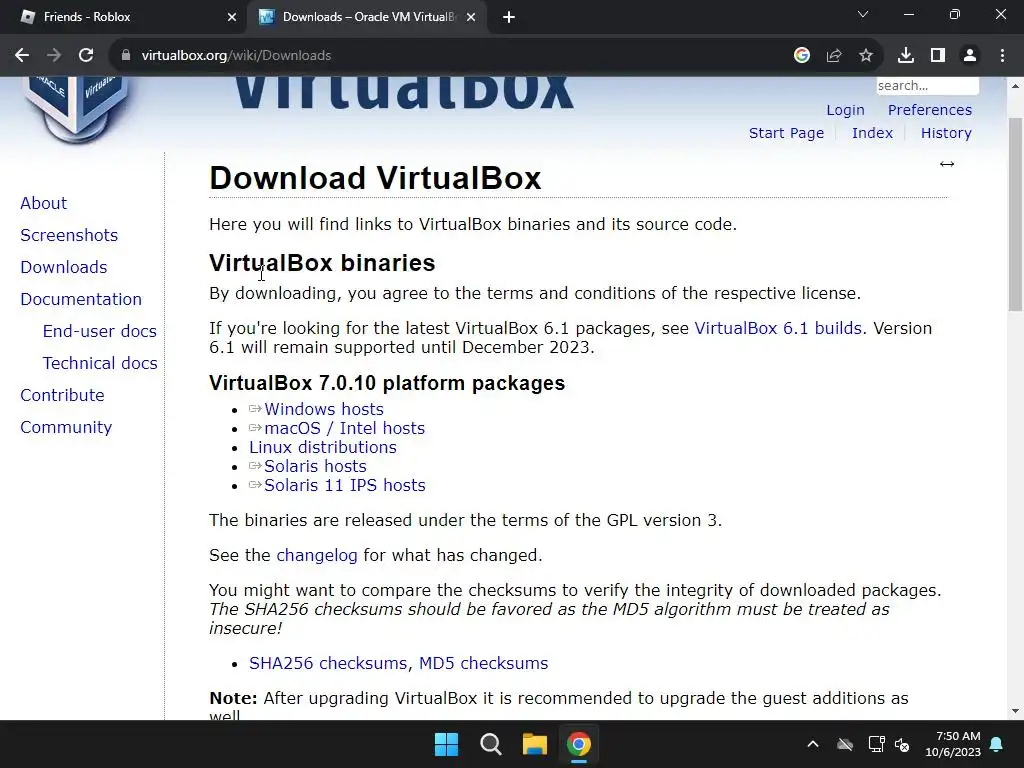Open Windows taskbar Search
The image size is (1024, 768).
point(490,744)
